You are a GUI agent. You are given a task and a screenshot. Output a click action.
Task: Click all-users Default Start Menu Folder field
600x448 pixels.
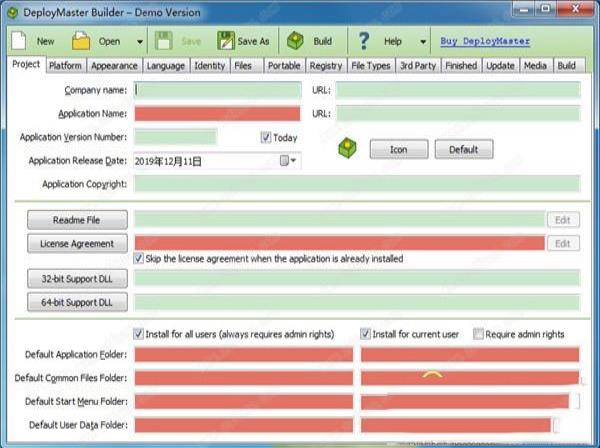point(244,401)
